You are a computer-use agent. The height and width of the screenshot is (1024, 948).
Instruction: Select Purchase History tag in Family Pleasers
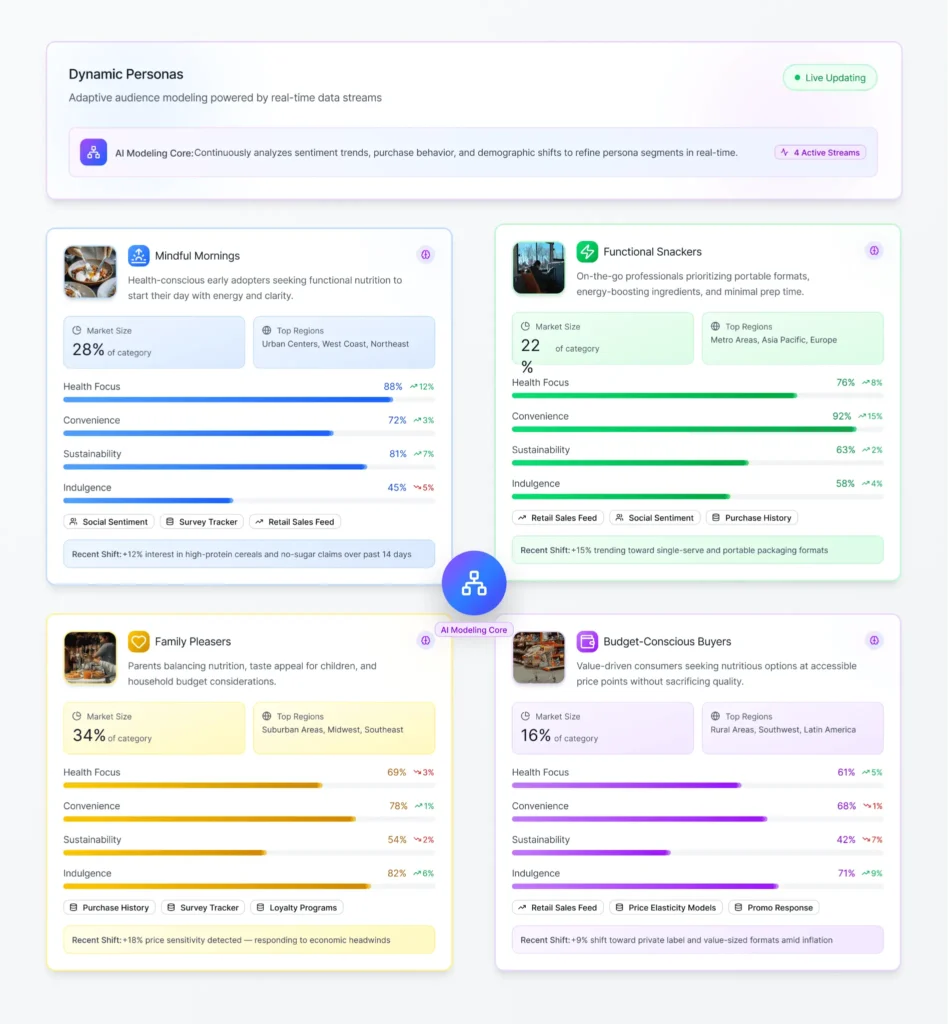(x=109, y=908)
